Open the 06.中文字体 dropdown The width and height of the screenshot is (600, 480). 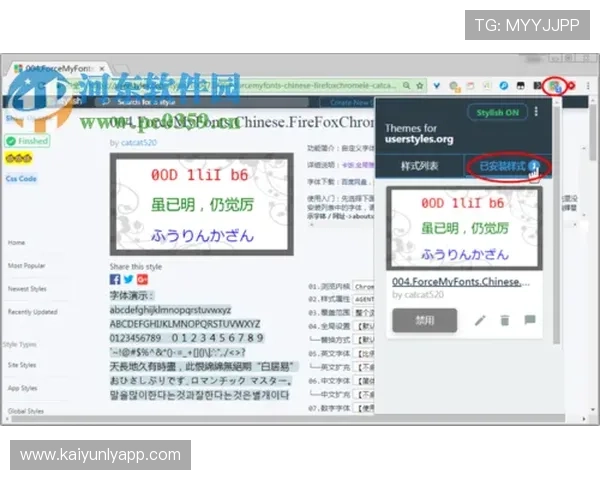click(x=363, y=381)
